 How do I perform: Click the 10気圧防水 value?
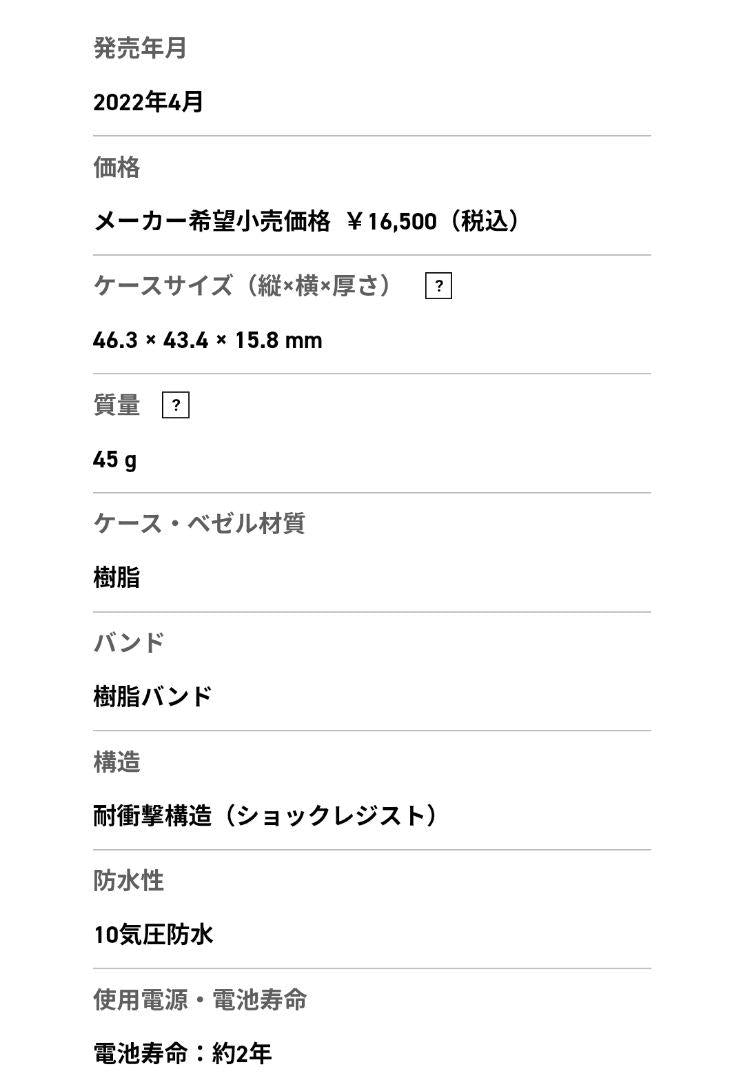(x=153, y=935)
